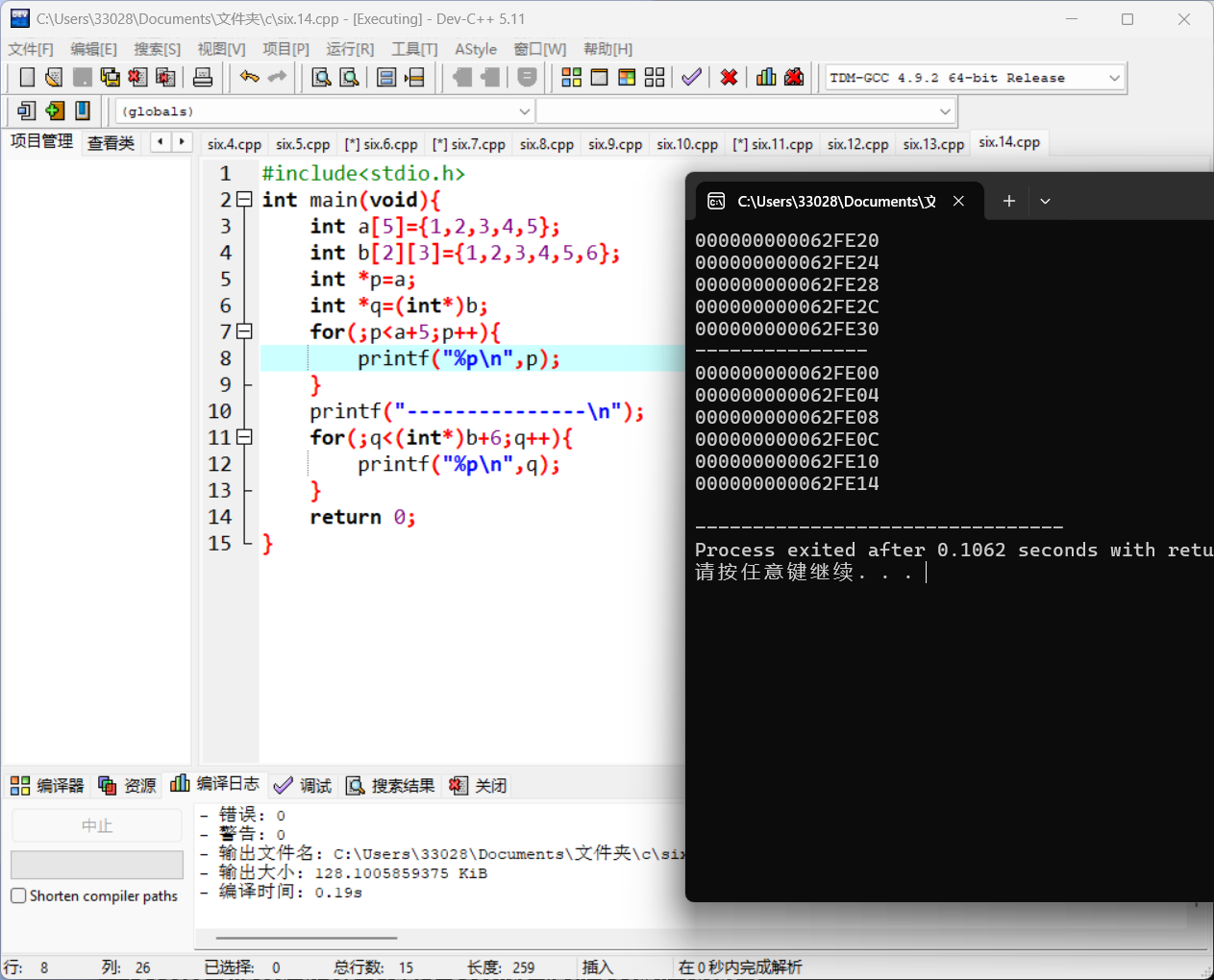Open the AStyle menu
The width and height of the screenshot is (1214, 980).
(x=476, y=49)
